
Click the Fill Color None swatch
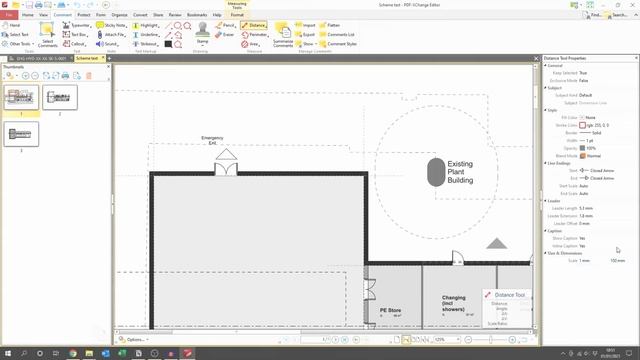(x=582, y=118)
